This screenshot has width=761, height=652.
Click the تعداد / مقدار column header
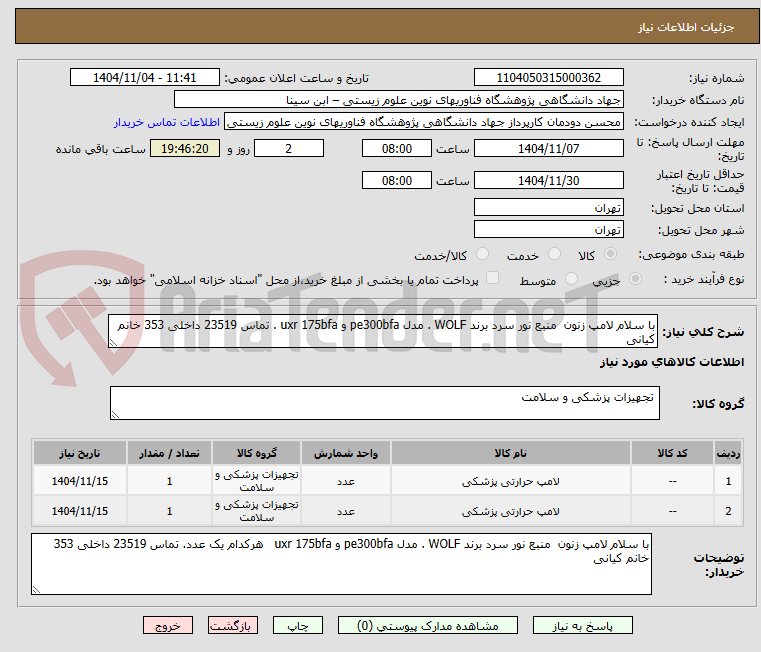tap(169, 453)
